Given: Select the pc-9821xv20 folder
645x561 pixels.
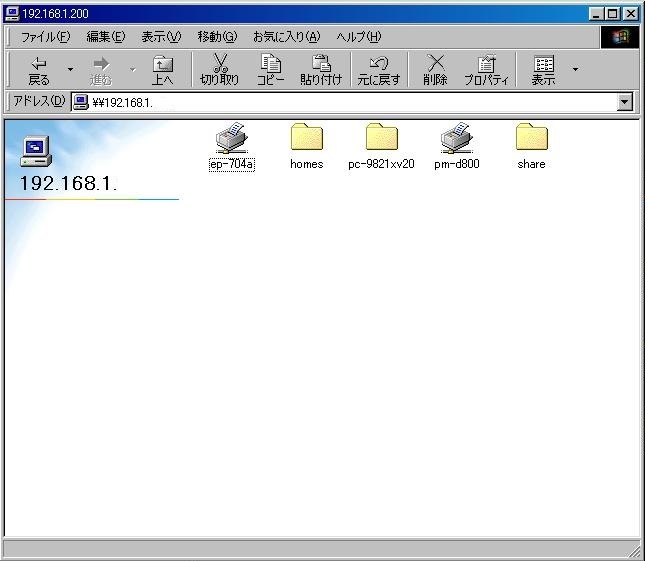Looking at the screenshot, I should point(381,138).
